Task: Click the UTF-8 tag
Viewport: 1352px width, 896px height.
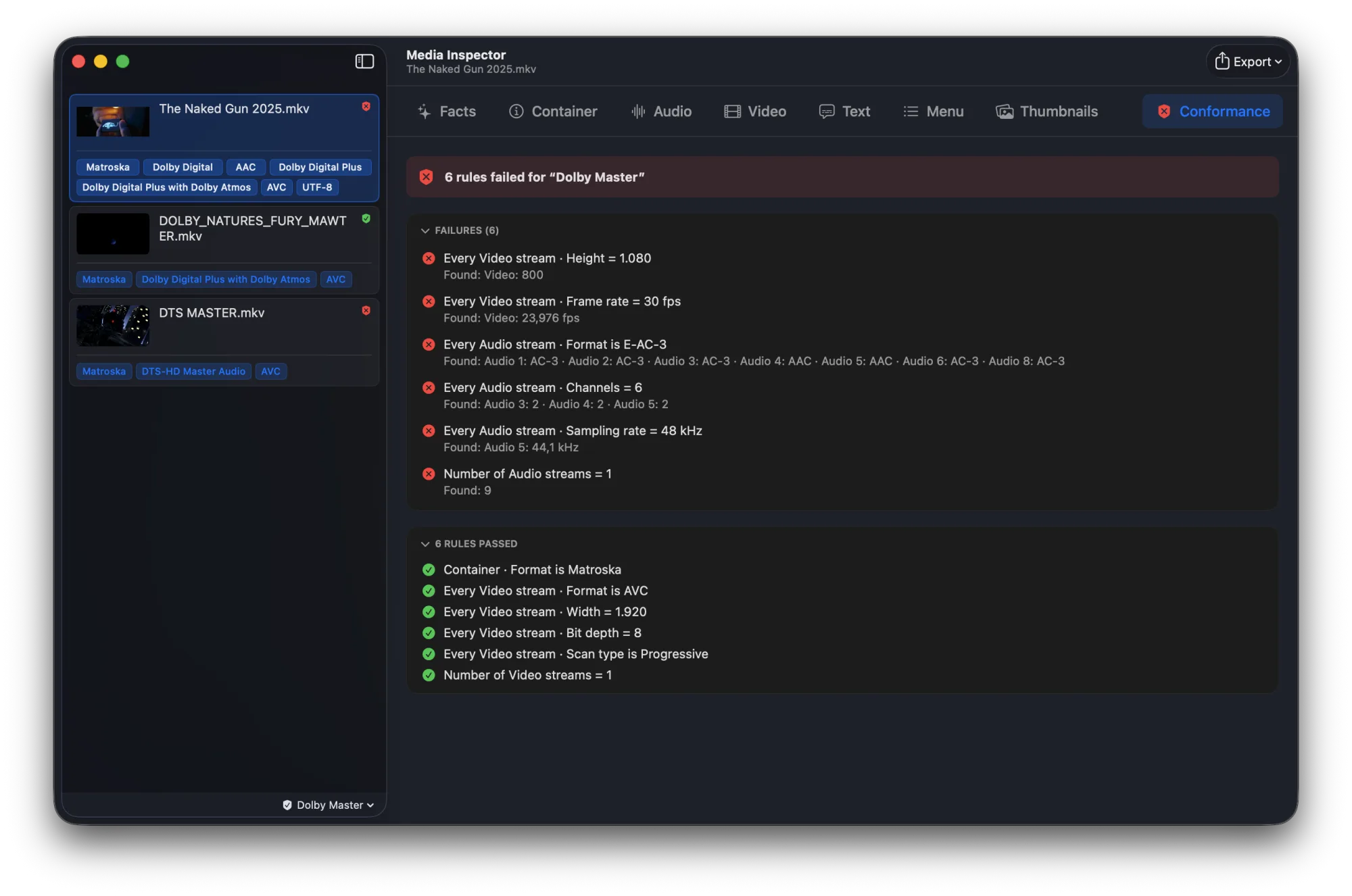Action: [x=317, y=187]
